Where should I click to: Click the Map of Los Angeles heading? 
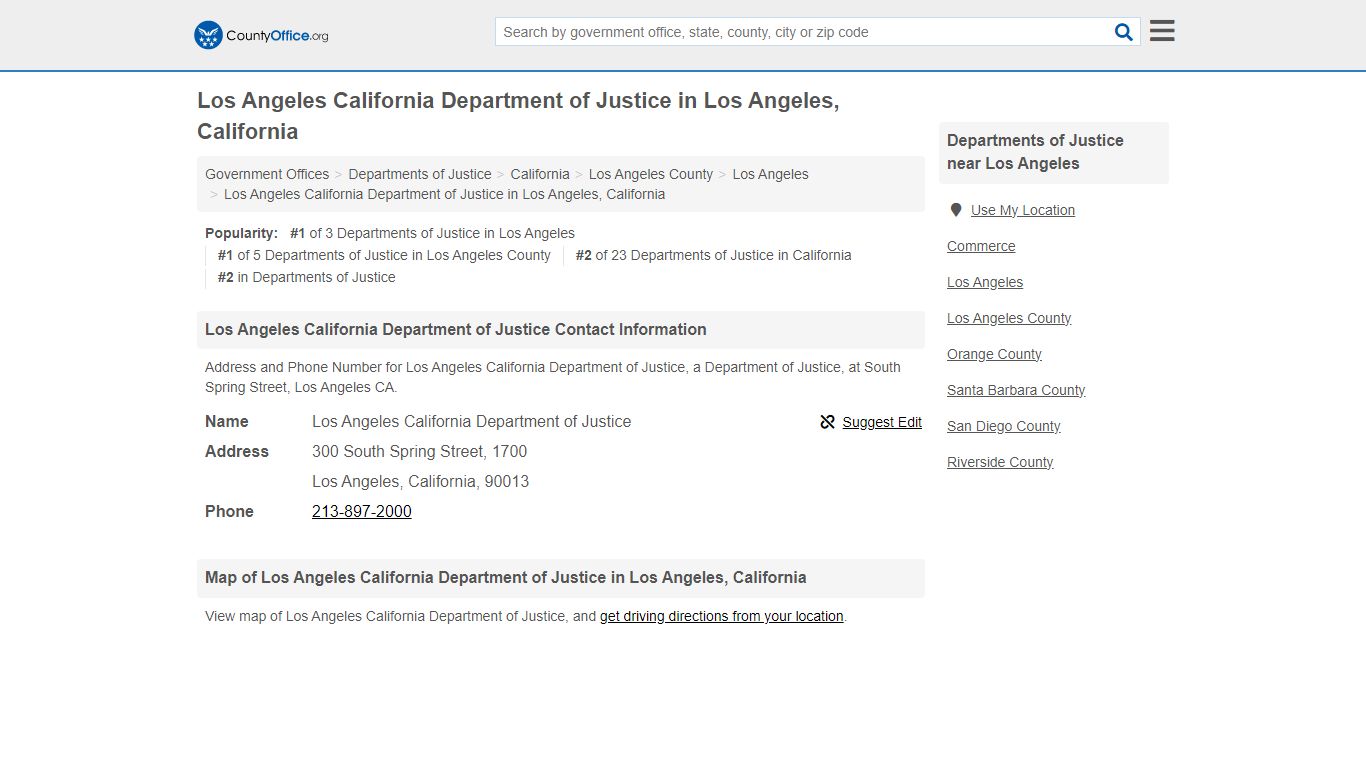560,578
